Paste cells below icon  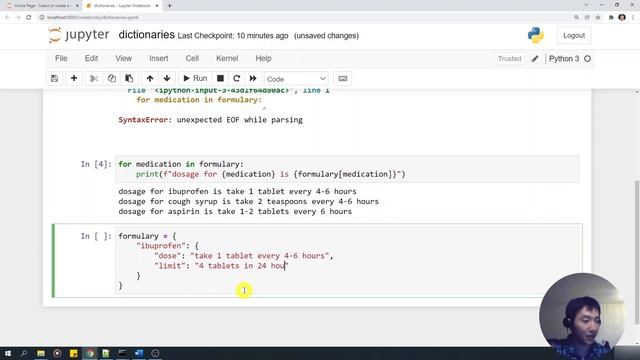click(x=129, y=78)
